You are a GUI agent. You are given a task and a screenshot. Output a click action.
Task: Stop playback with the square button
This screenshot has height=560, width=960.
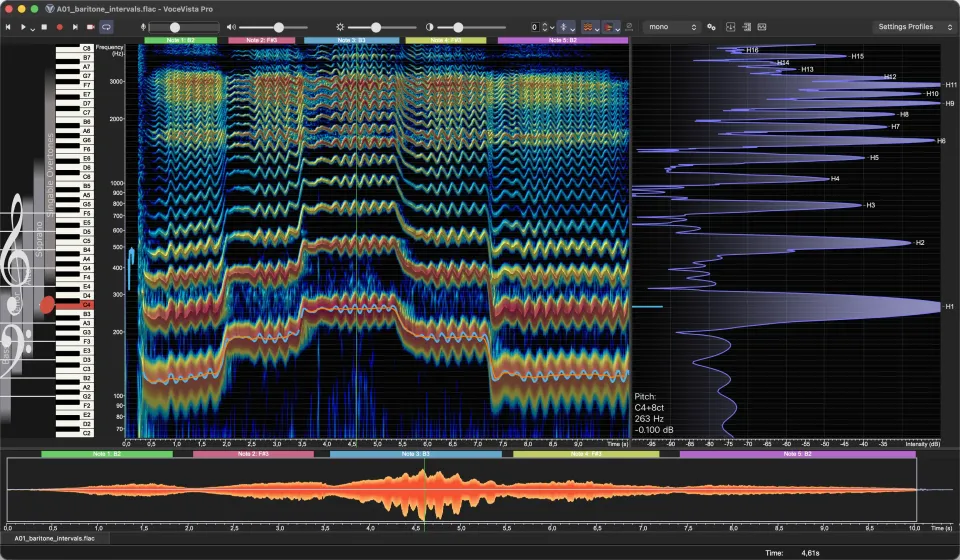pyautogui.click(x=44, y=27)
